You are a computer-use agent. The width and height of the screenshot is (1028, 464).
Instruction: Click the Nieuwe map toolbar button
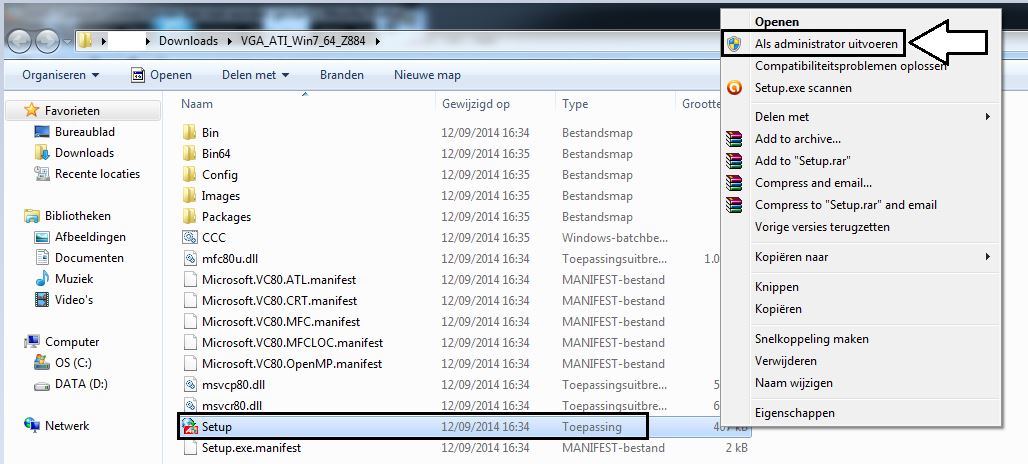pos(427,75)
